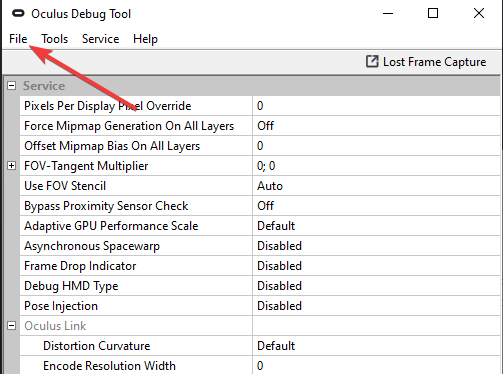503x374 pixels.
Task: Open the Tools menu
Action: (55, 39)
